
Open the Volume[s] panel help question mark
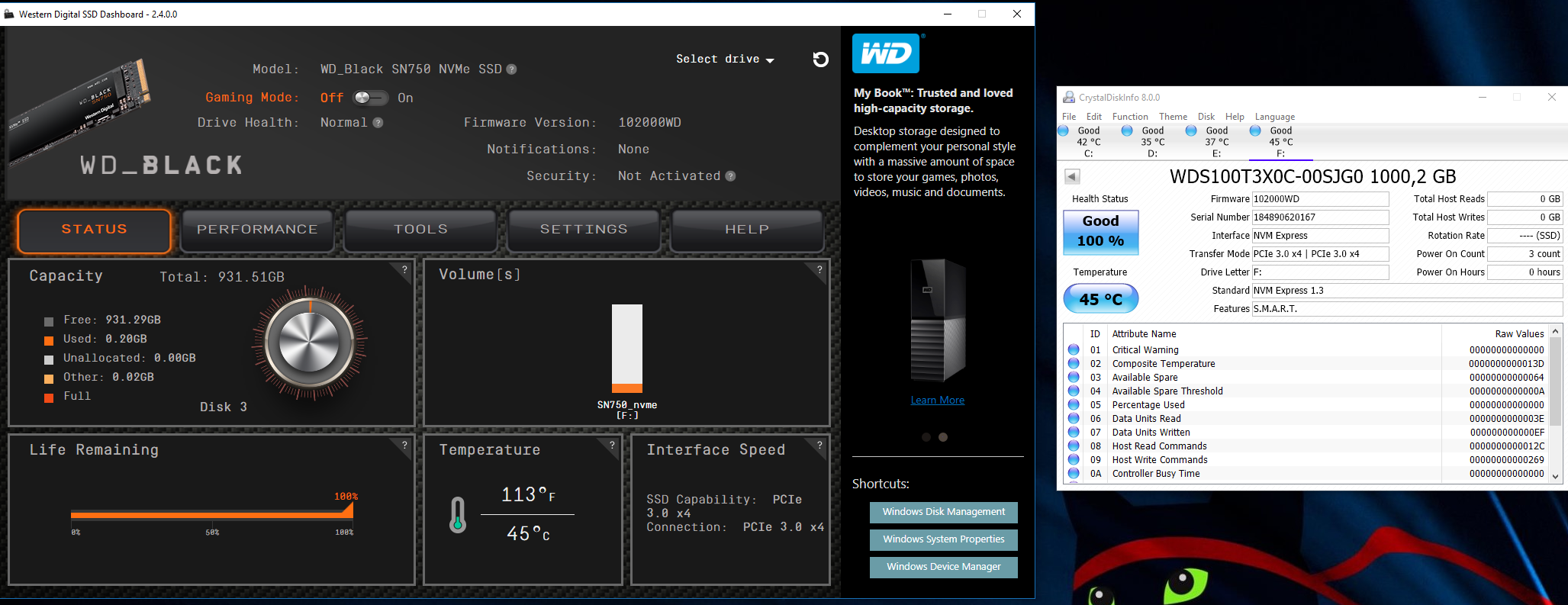coord(819,269)
